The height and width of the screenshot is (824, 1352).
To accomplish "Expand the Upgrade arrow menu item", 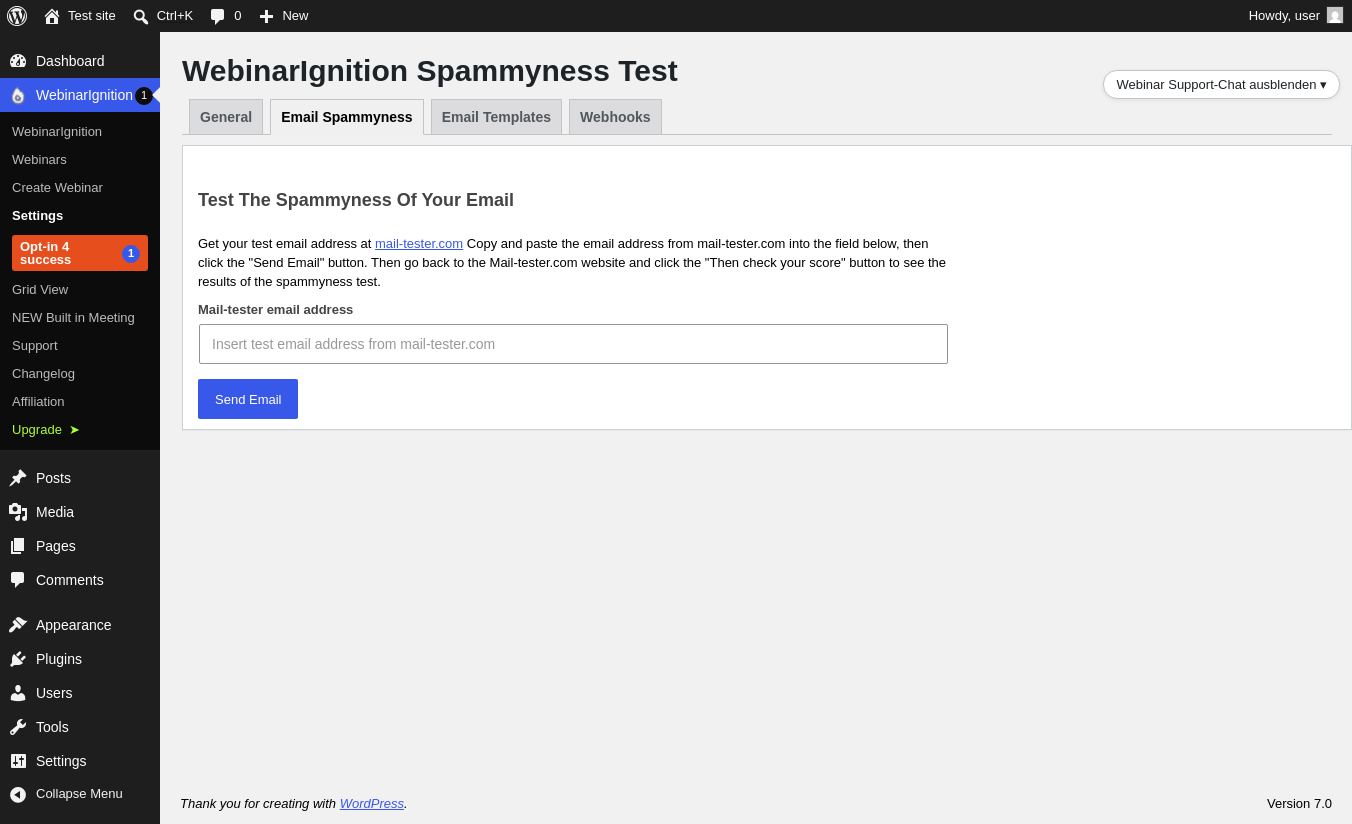I will click(x=46, y=430).
